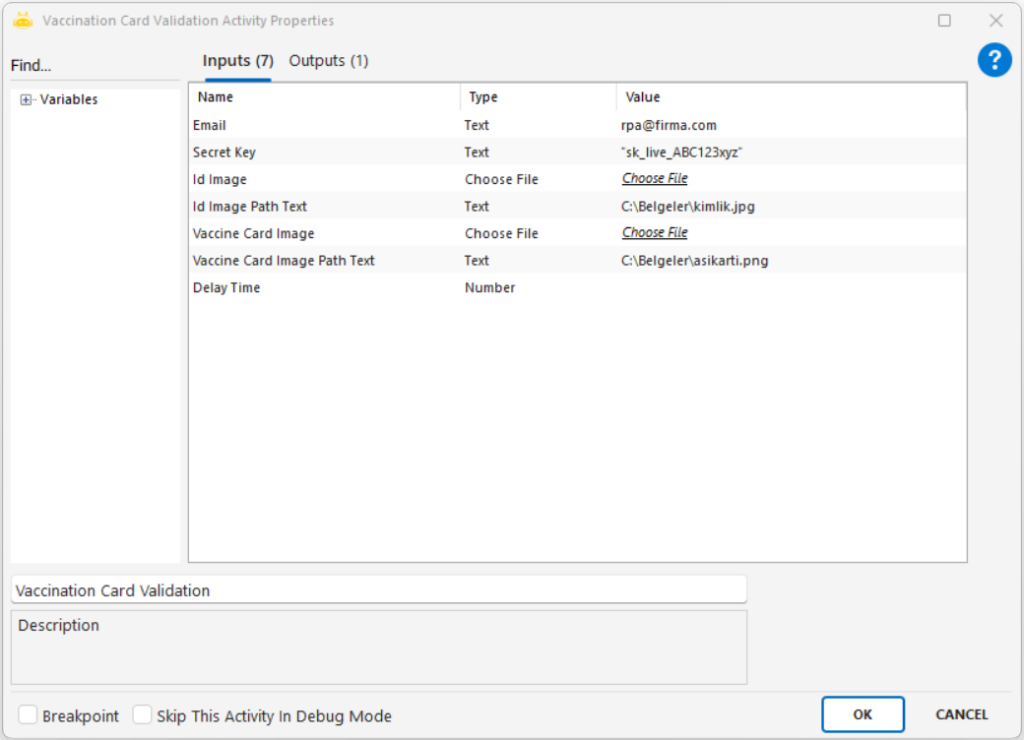Enable the Breakpoint checkbox
The width and height of the screenshot is (1024, 740).
click(x=28, y=715)
